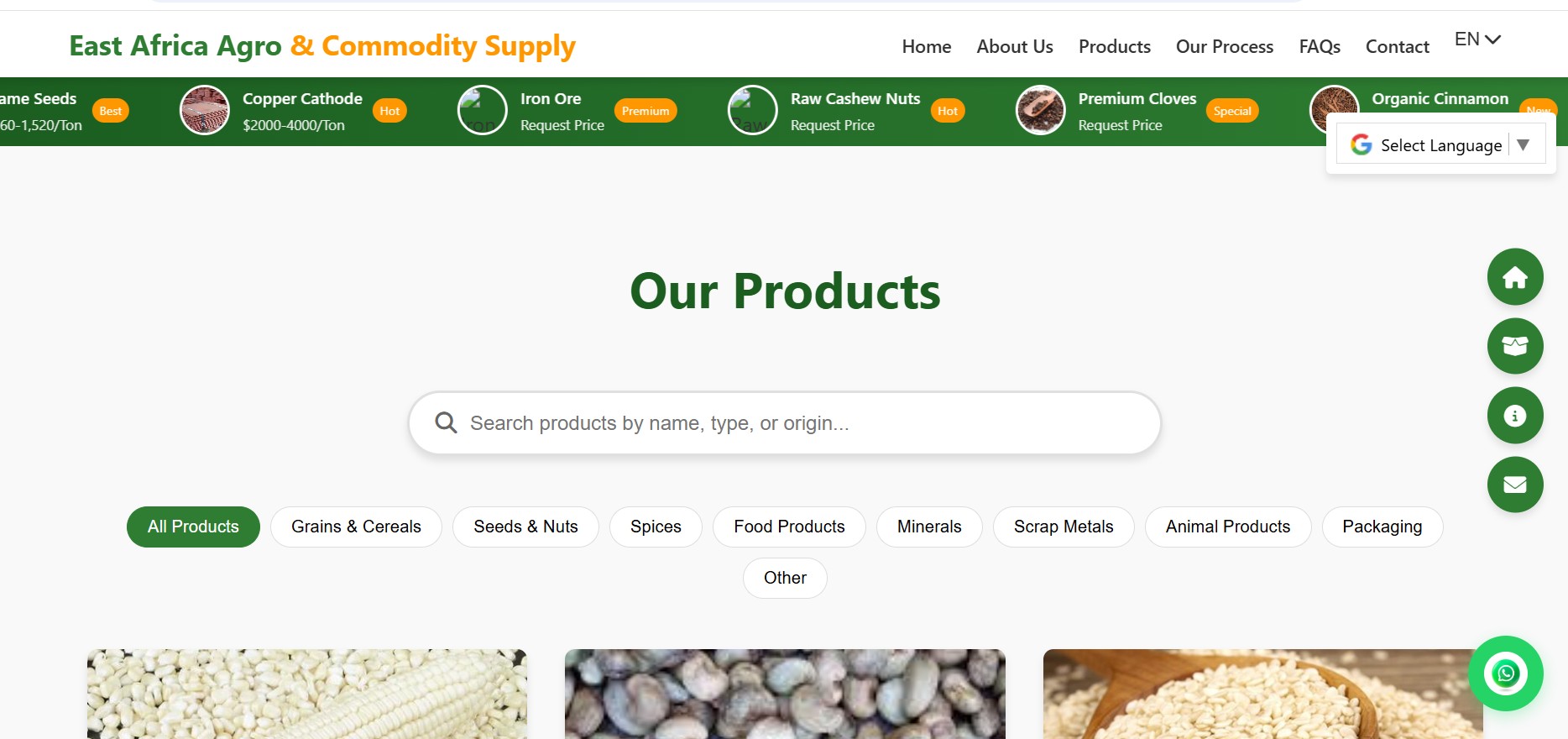Open the WhatsApp chat bubble

click(1505, 673)
